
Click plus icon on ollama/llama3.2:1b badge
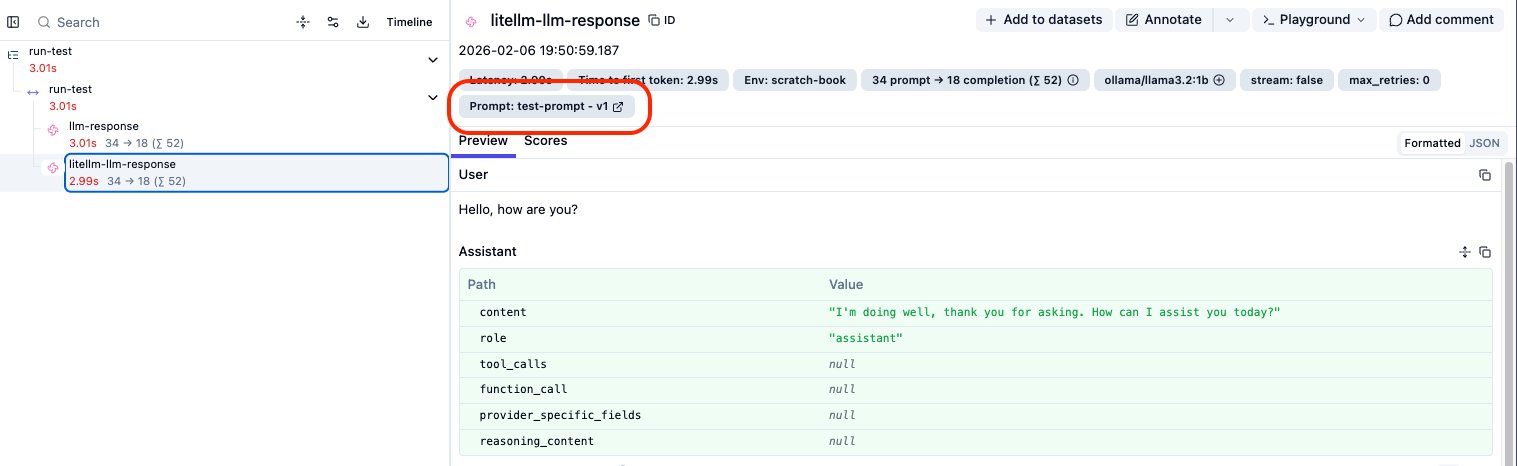point(1219,80)
